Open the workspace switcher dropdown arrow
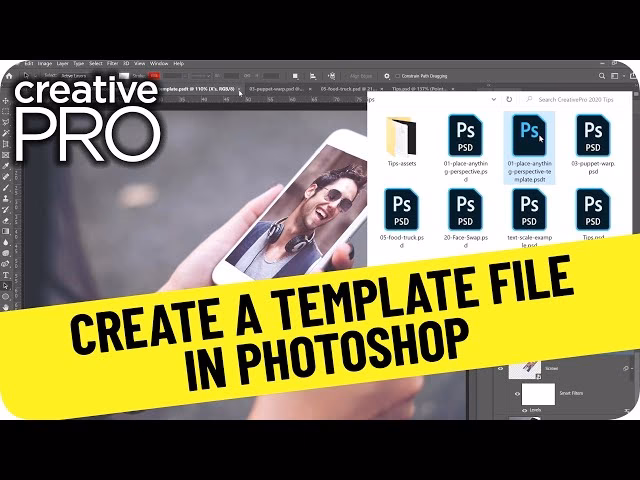 (624, 76)
